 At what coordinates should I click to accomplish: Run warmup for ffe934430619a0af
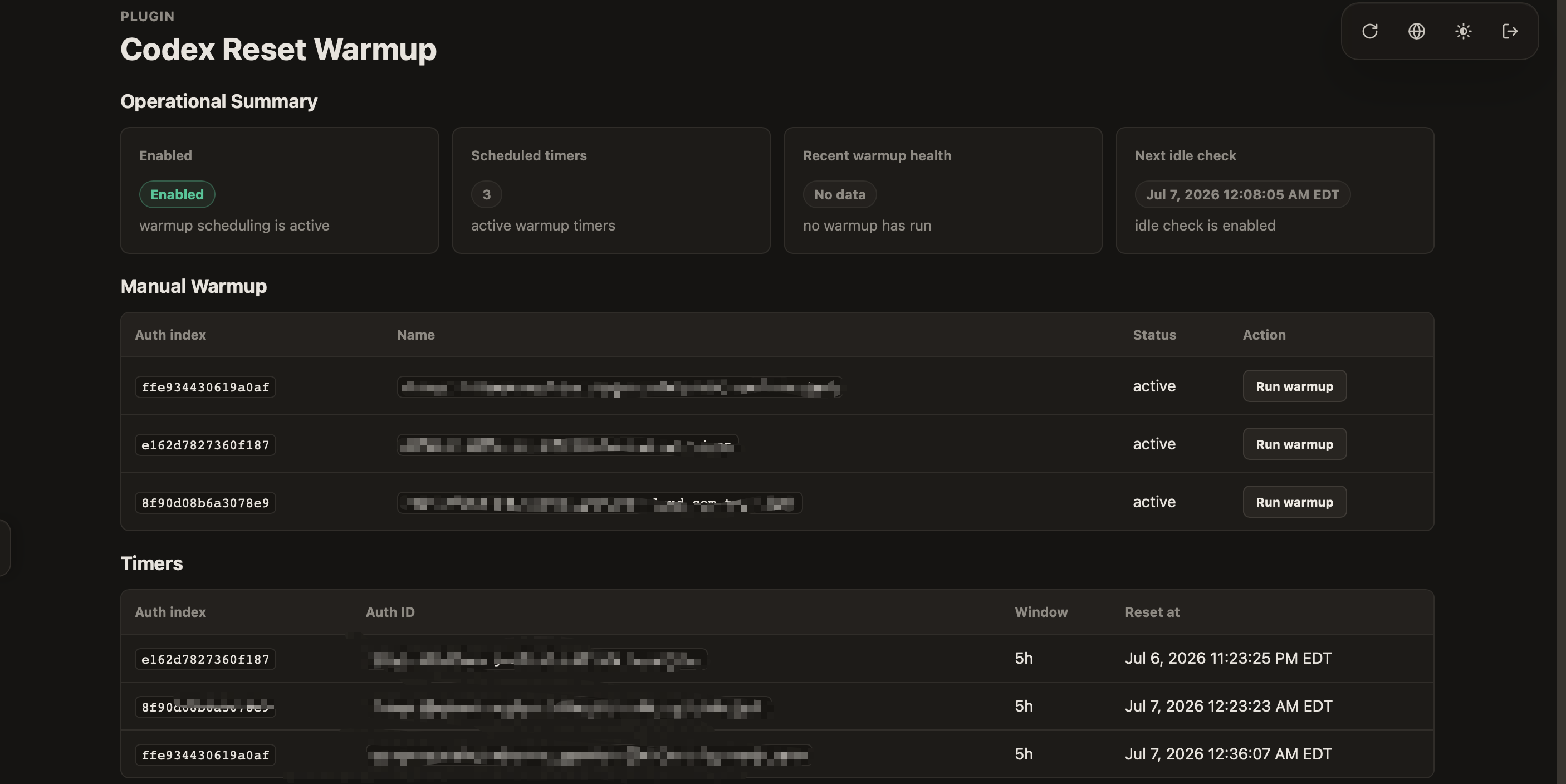[x=1294, y=386]
